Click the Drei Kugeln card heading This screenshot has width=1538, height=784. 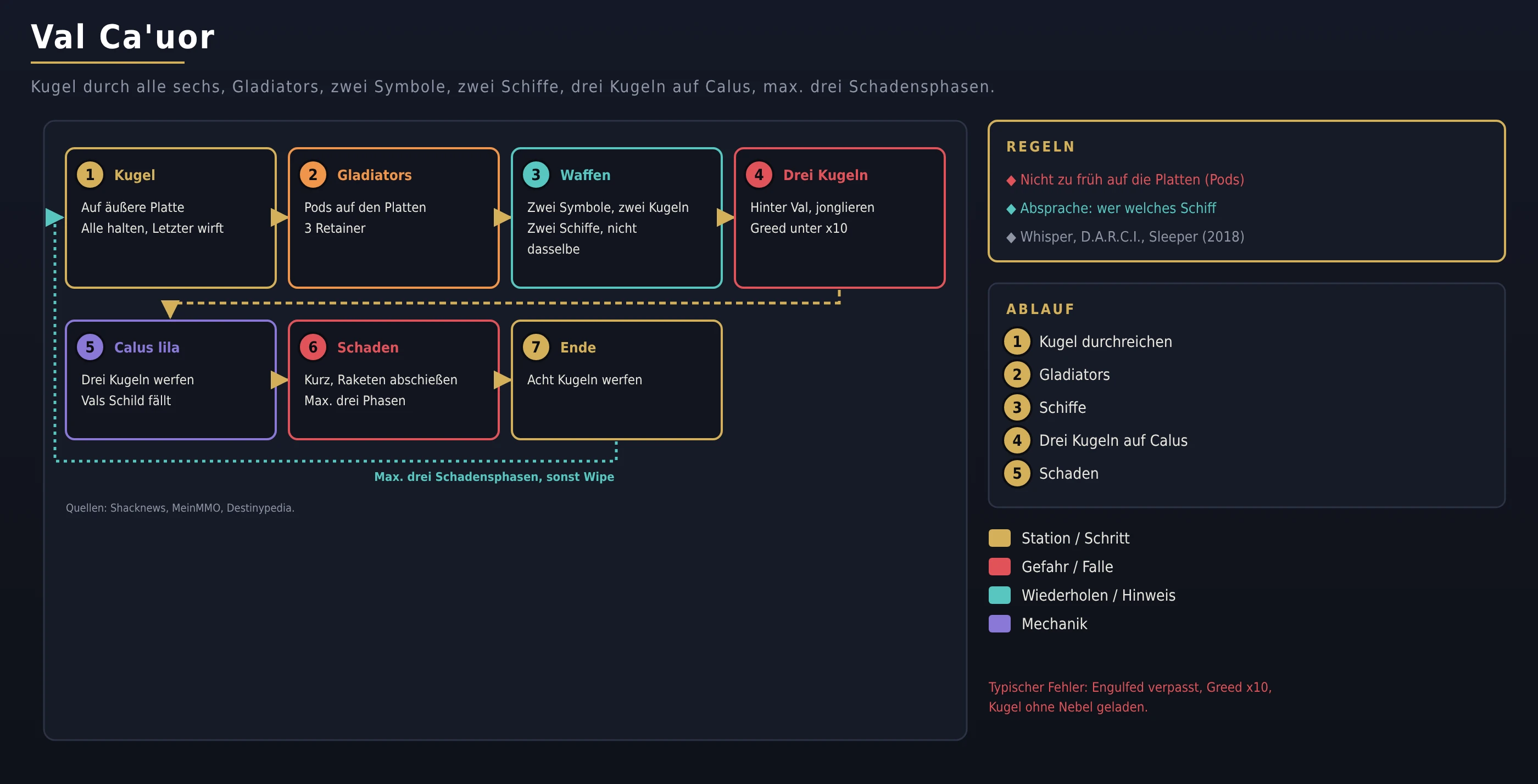click(x=825, y=175)
